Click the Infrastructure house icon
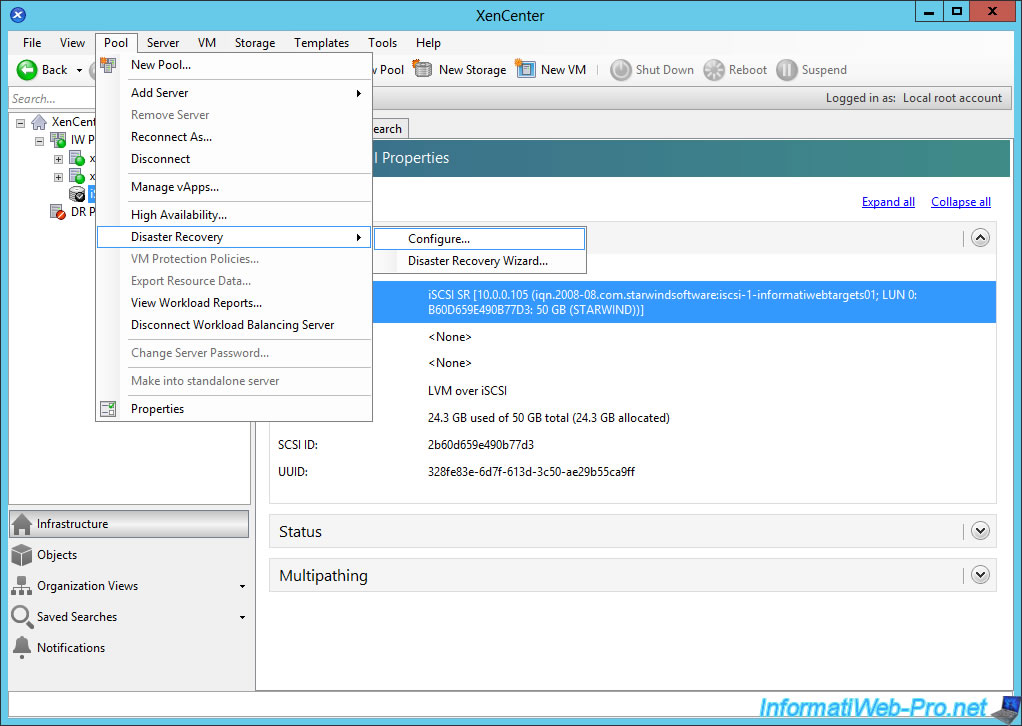The height and width of the screenshot is (726, 1022). [x=22, y=524]
